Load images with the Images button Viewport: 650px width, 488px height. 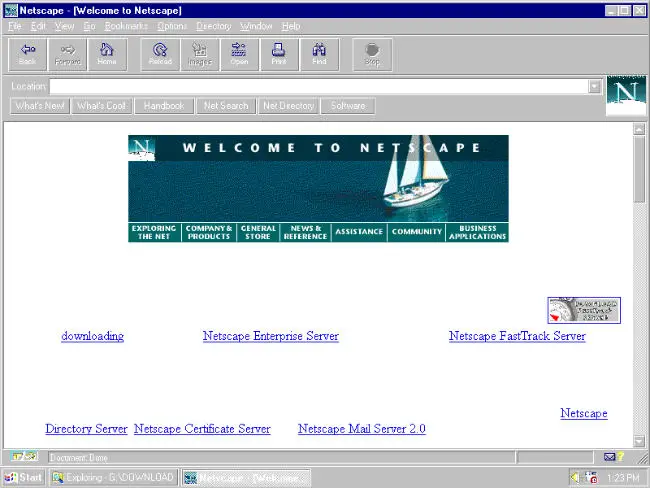pyautogui.click(x=200, y=55)
